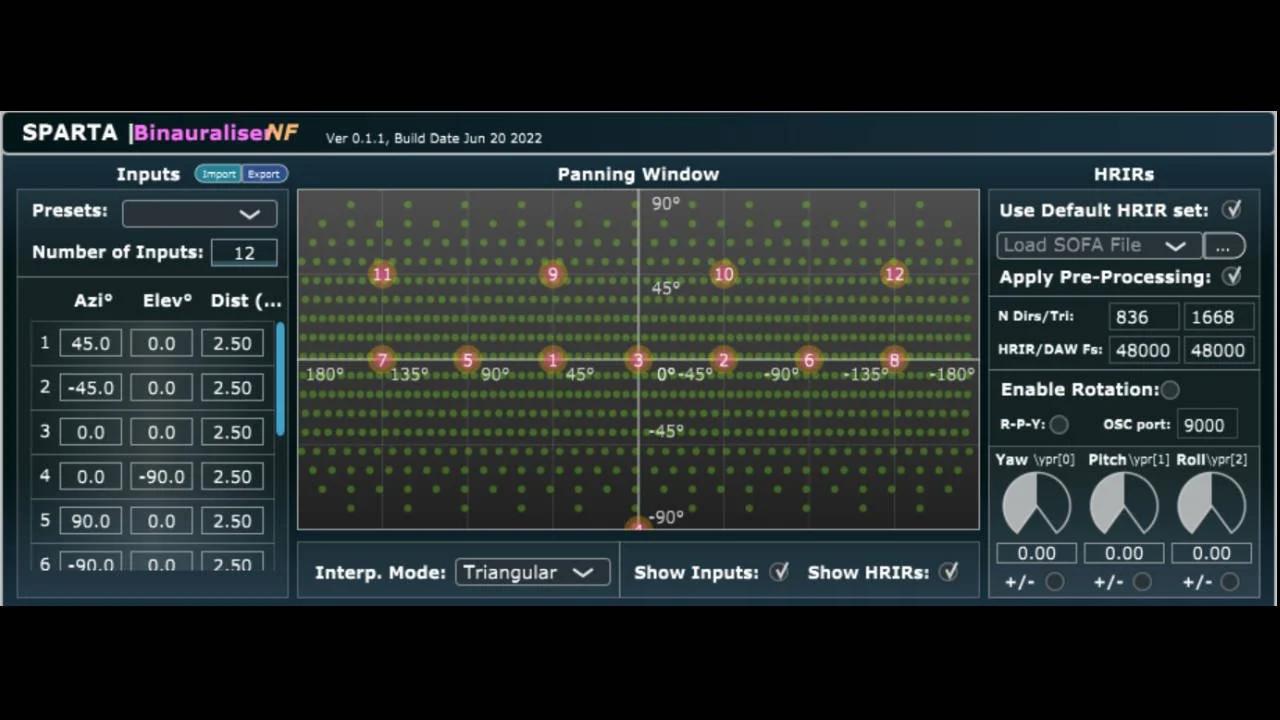The width and height of the screenshot is (1280, 720).
Task: Toggle the Roll +/- flip option
Action: 1230,582
